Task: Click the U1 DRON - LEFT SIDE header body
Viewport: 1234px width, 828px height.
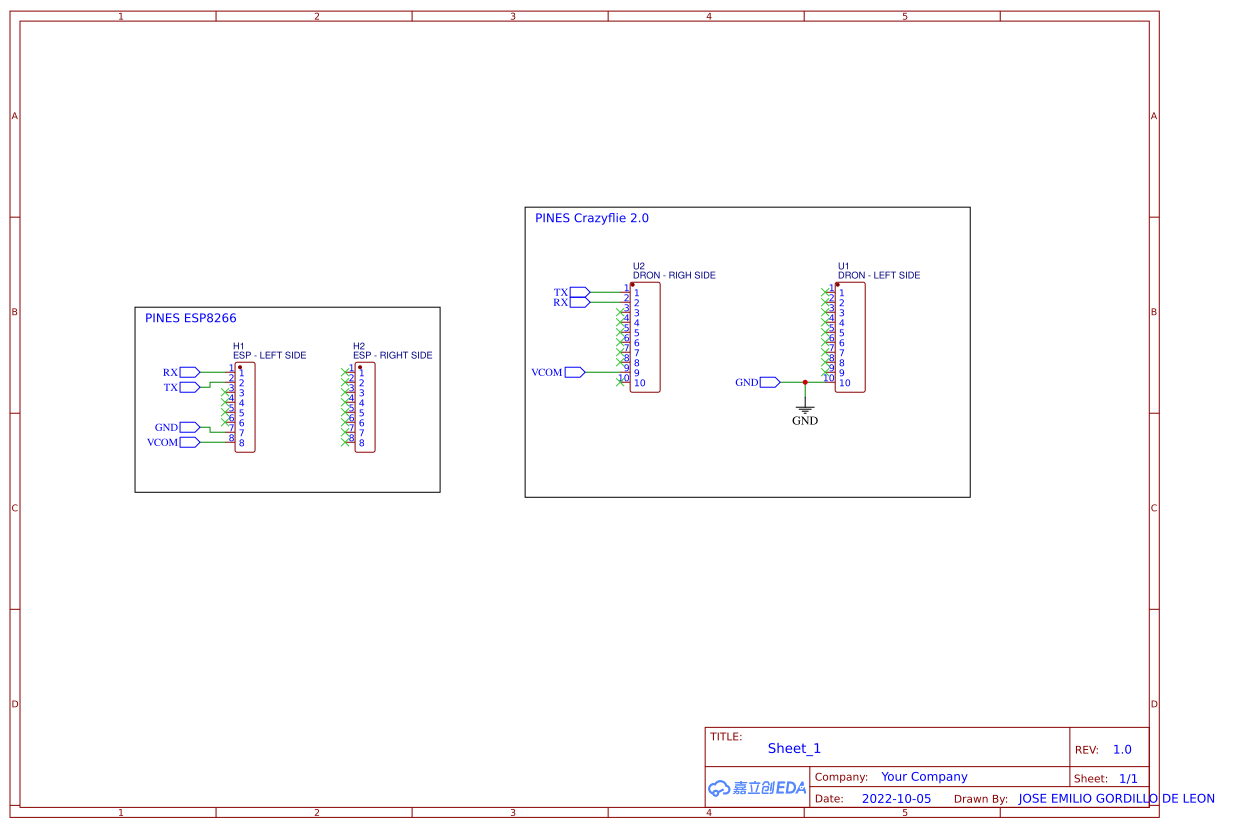Action: (850, 337)
